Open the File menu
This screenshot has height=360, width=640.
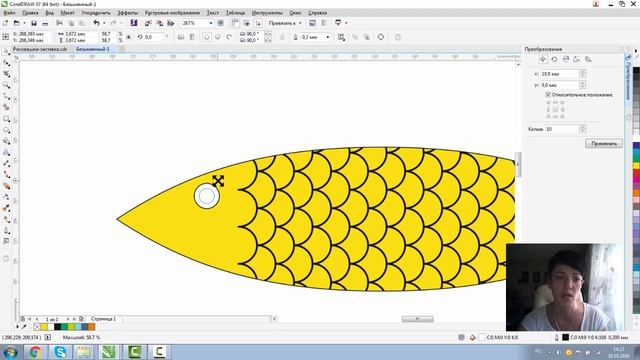point(9,13)
